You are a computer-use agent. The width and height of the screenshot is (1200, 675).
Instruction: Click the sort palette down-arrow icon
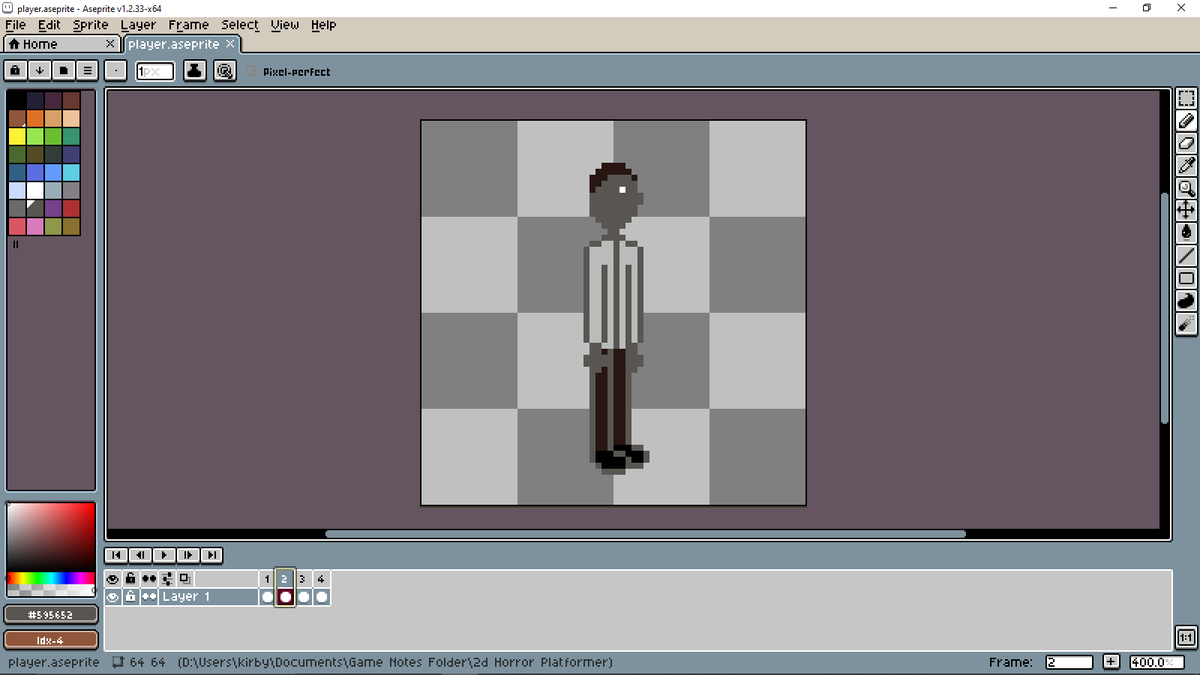tap(39, 71)
